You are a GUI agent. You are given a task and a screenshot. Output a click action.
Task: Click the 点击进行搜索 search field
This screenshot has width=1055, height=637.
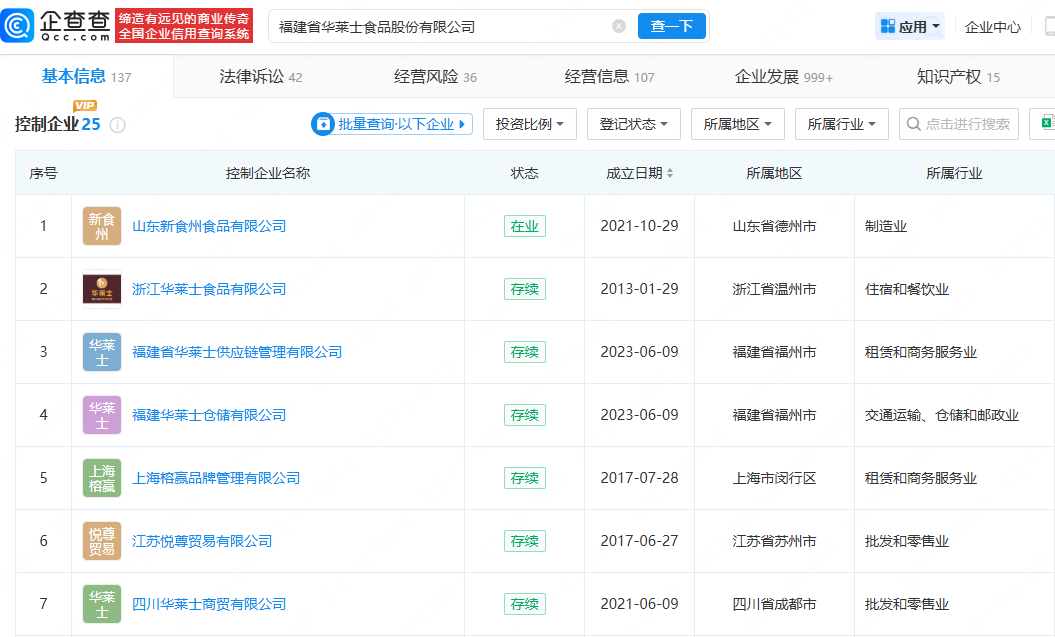pyautogui.click(x=958, y=124)
